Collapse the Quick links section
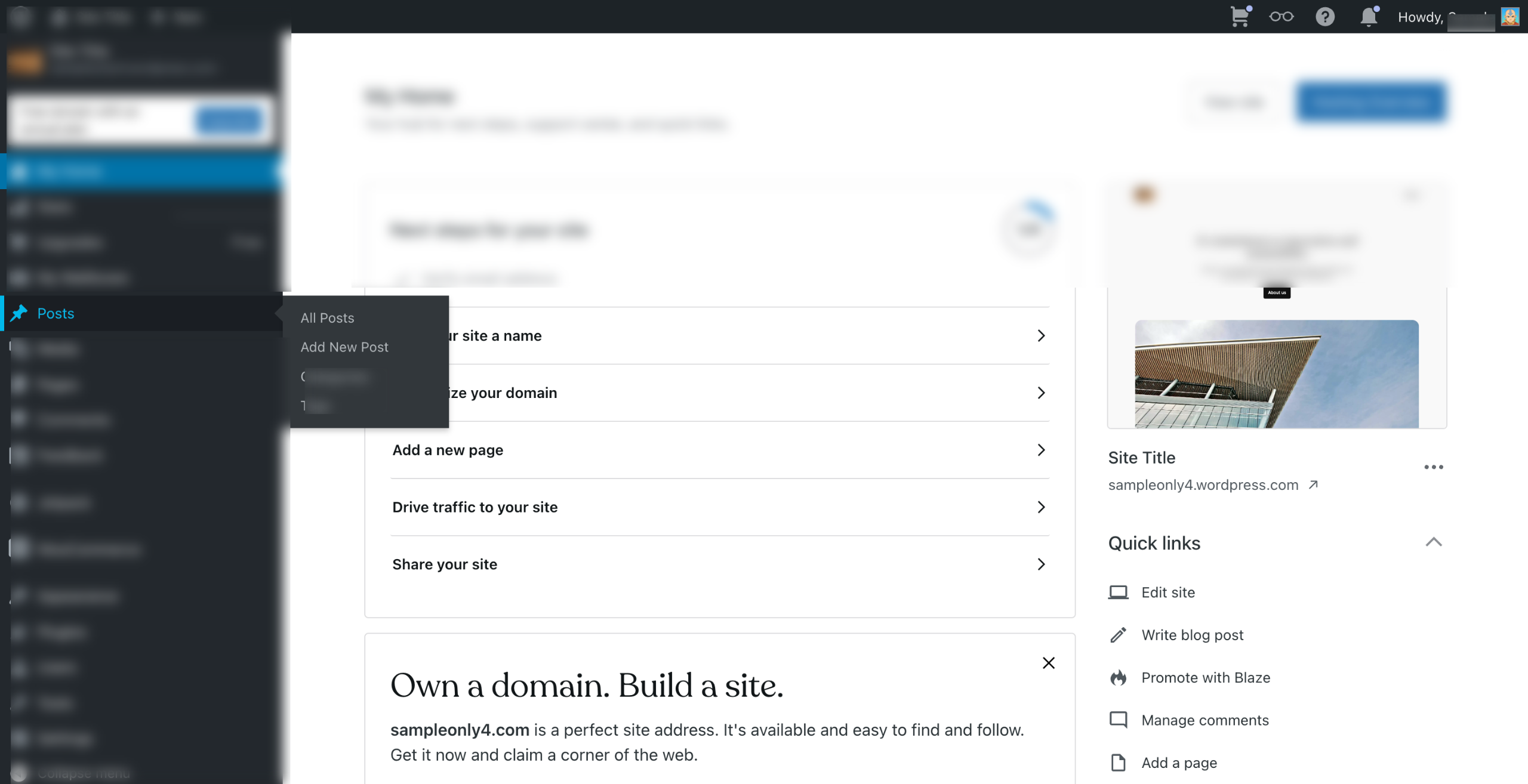This screenshot has width=1528, height=784. [1433, 542]
